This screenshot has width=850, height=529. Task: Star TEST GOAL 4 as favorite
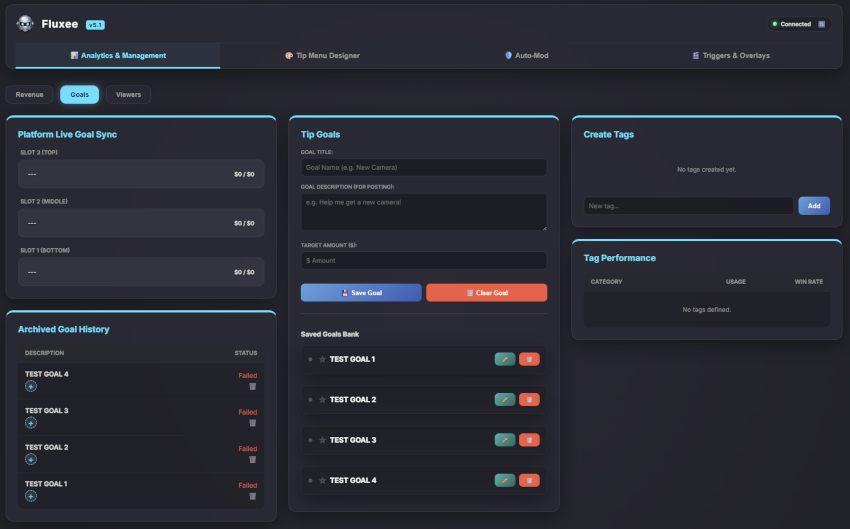click(x=322, y=480)
